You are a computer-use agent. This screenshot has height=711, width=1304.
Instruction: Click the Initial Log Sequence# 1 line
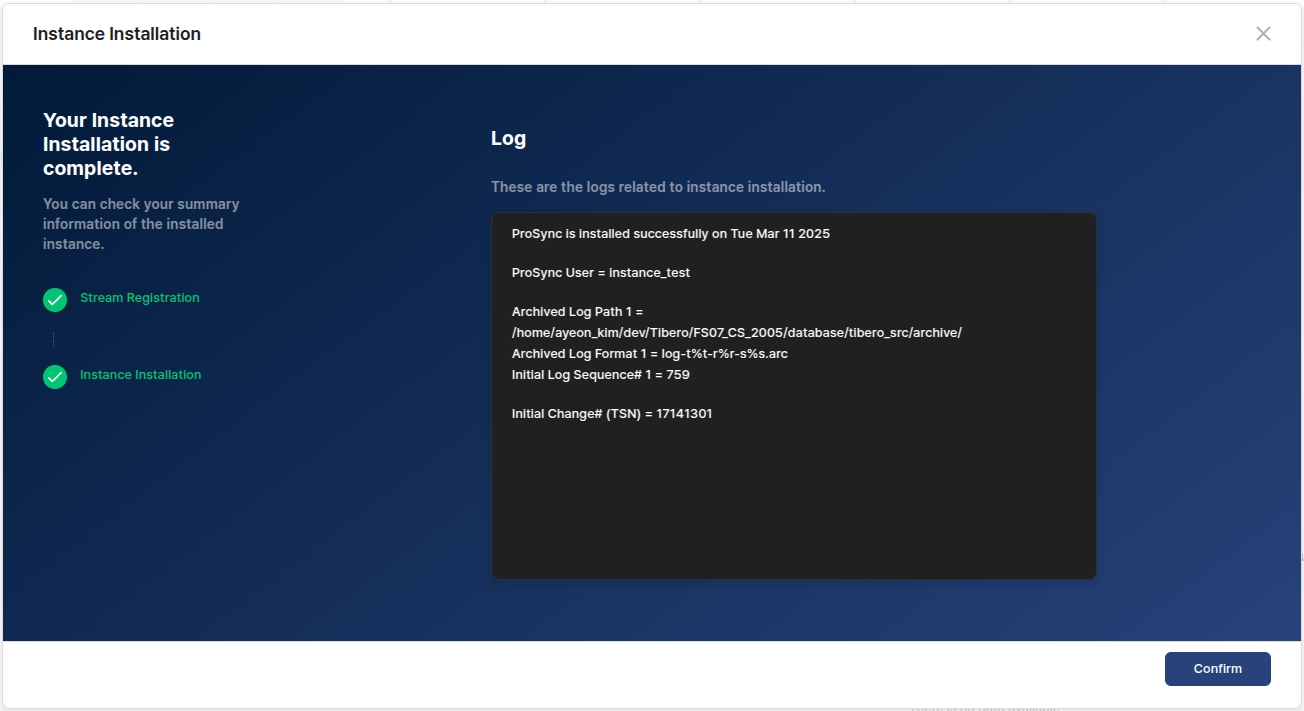click(600, 375)
